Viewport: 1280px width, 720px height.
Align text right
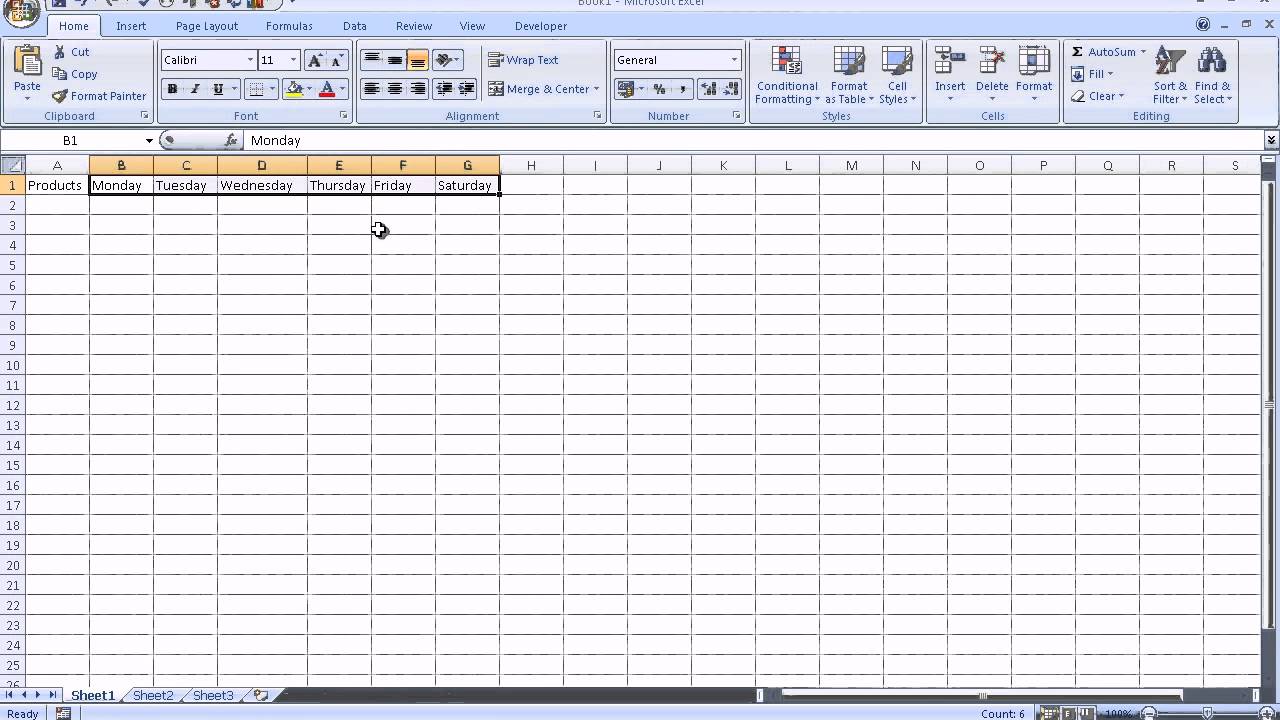point(418,89)
